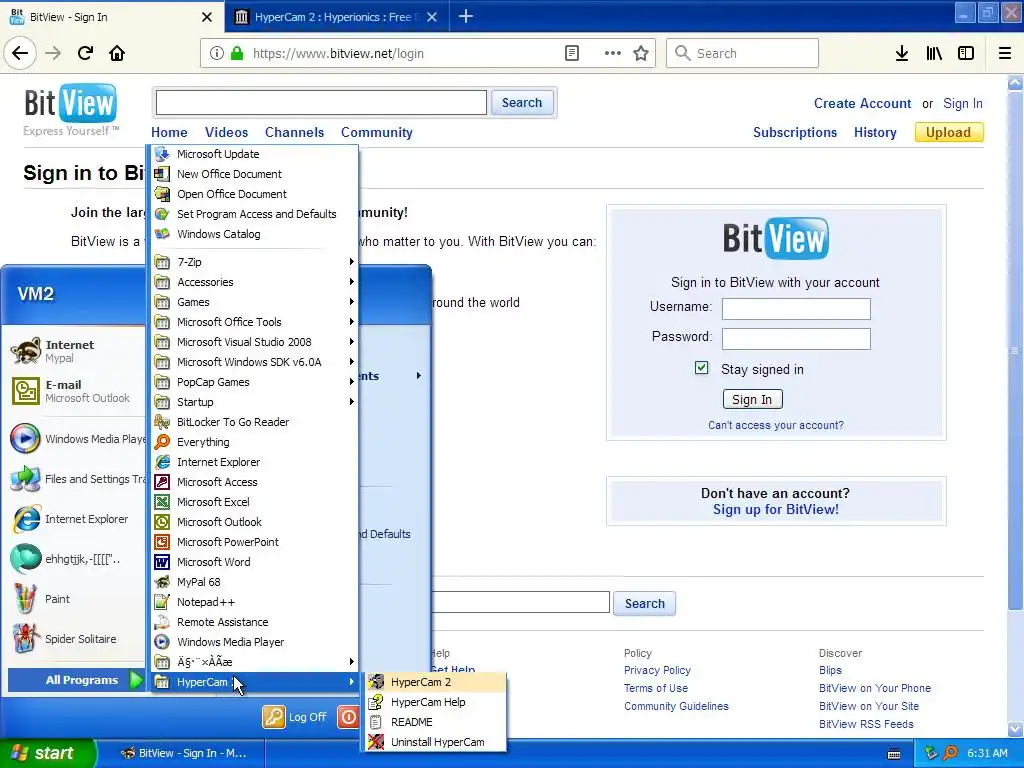Viewport: 1024px width, 768px height.
Task: Open Windows Media Player in All Programs list
Action: 255,642
